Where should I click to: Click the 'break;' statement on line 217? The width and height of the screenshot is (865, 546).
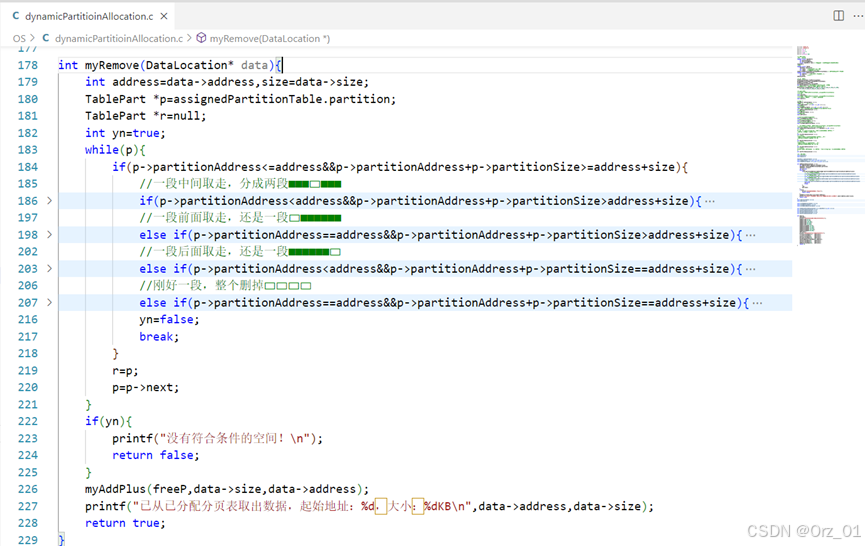(159, 336)
